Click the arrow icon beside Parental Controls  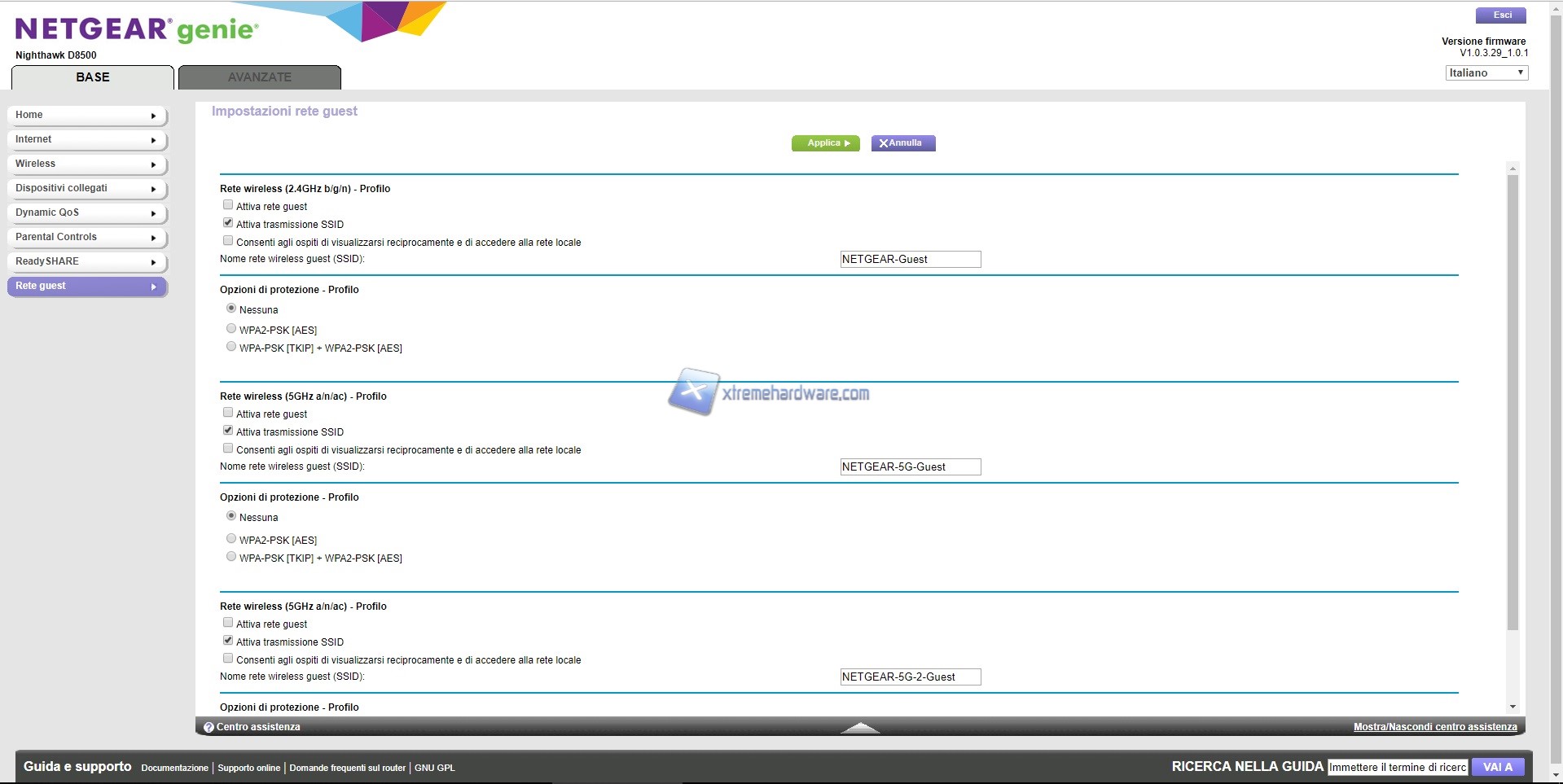pyautogui.click(x=153, y=238)
